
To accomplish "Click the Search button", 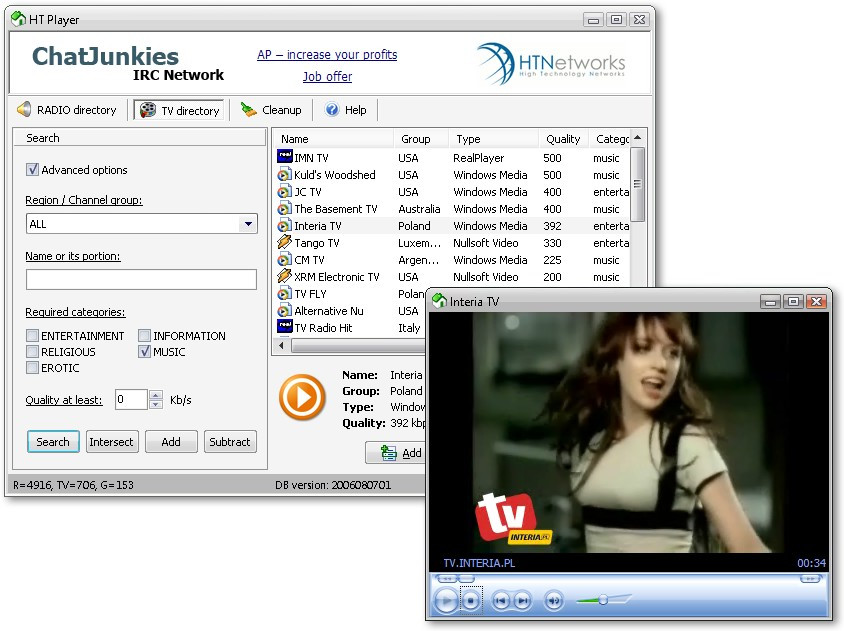I will click(x=53, y=441).
